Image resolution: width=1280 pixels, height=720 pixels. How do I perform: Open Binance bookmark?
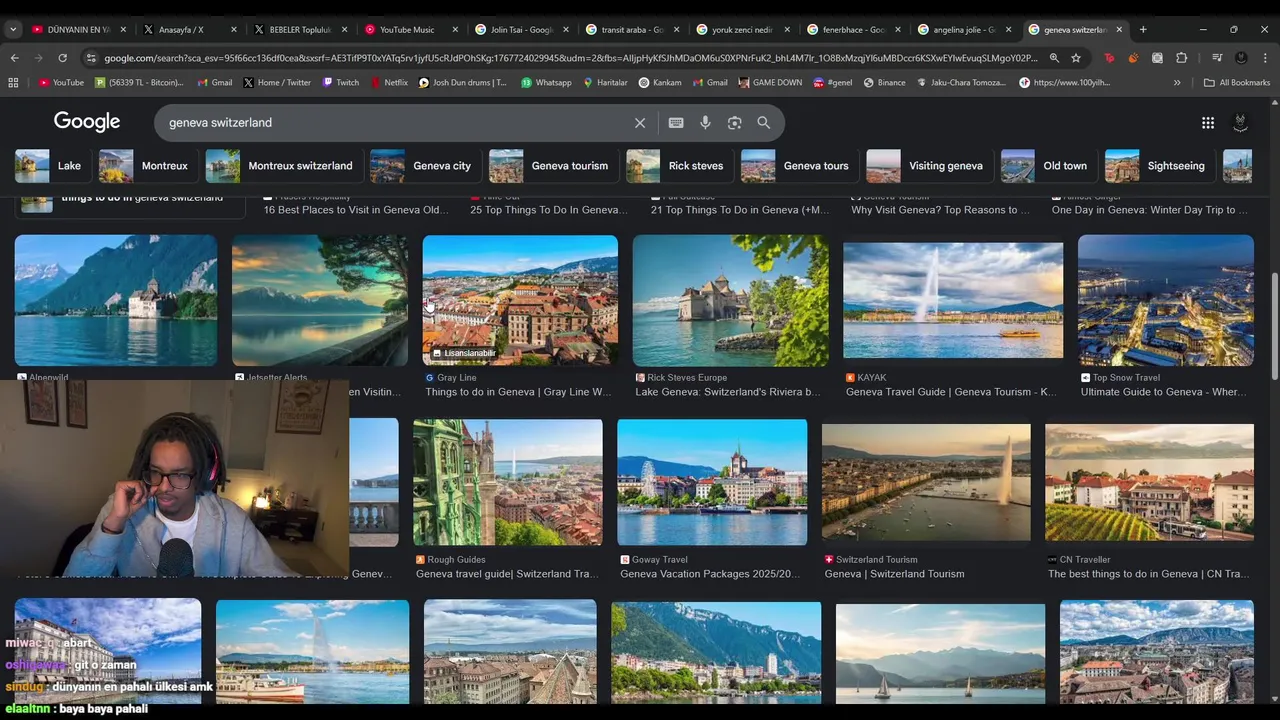coord(884,83)
